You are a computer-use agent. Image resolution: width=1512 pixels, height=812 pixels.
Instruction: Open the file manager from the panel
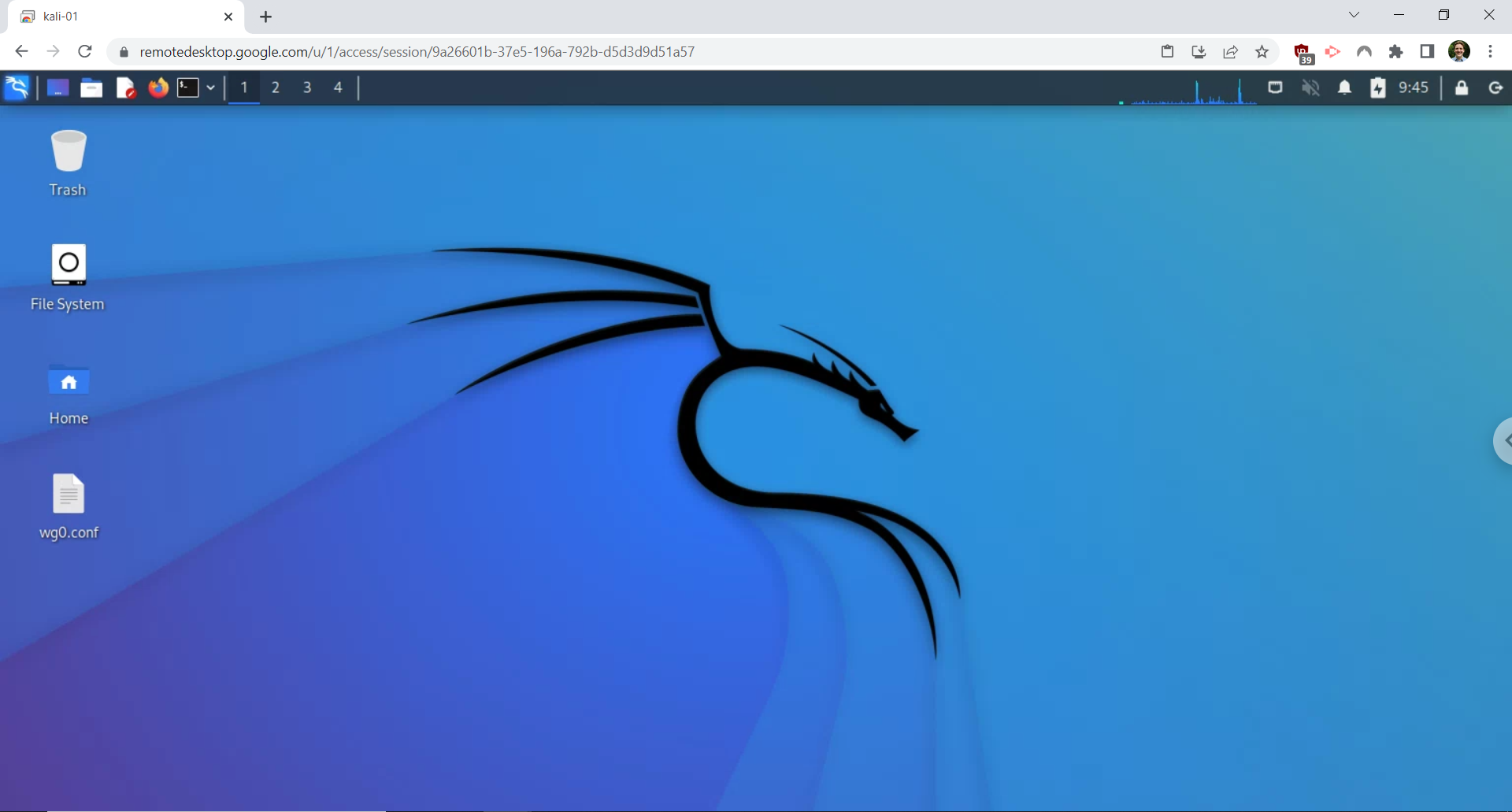91,87
